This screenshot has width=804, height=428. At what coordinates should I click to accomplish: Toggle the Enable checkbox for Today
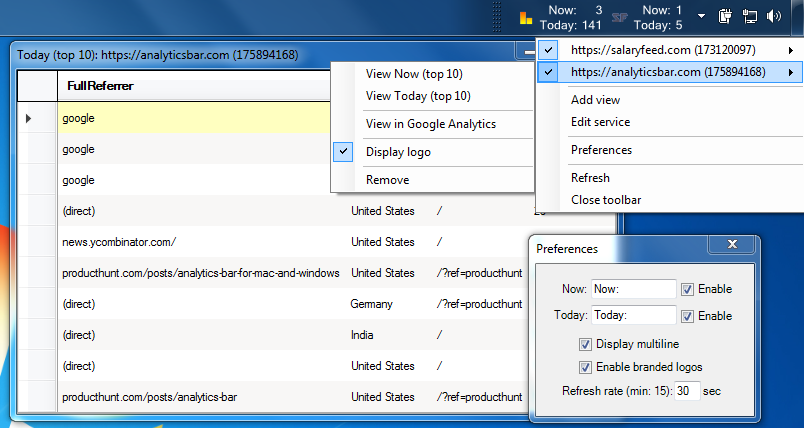tap(687, 316)
